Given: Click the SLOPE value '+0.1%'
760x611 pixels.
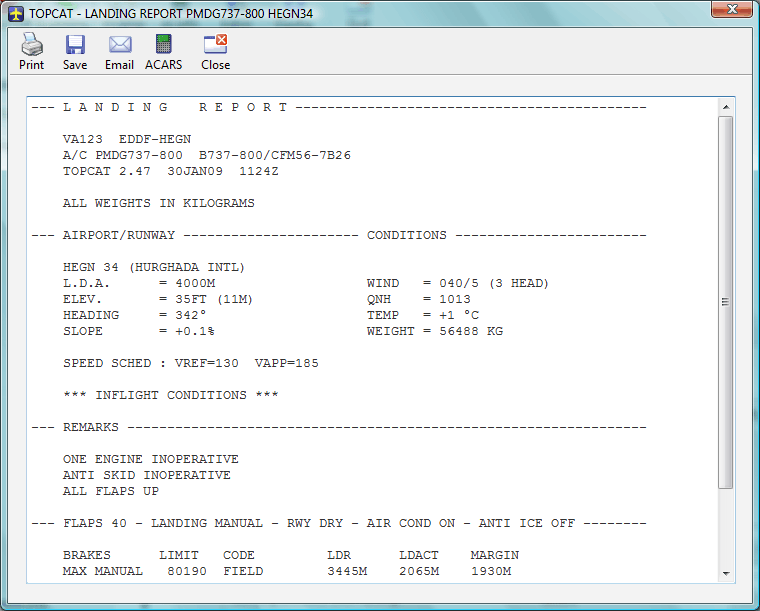Looking at the screenshot, I should 195,331.
